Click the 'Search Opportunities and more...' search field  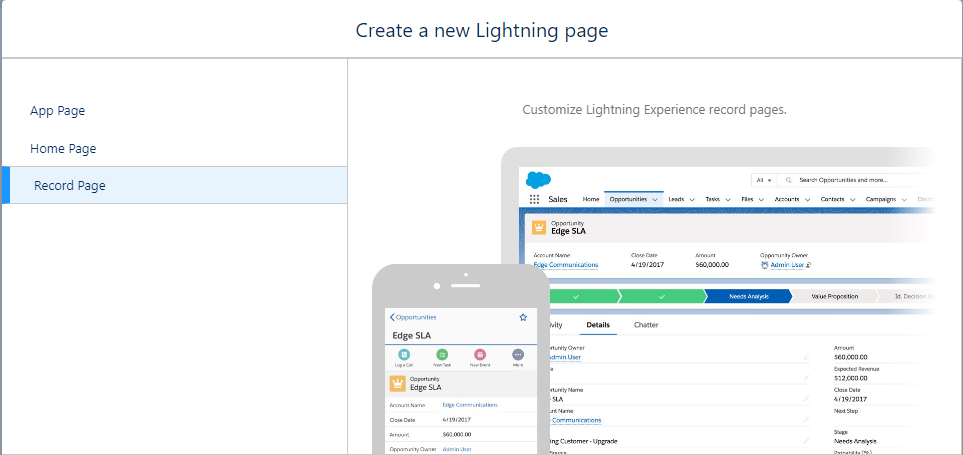(x=854, y=181)
